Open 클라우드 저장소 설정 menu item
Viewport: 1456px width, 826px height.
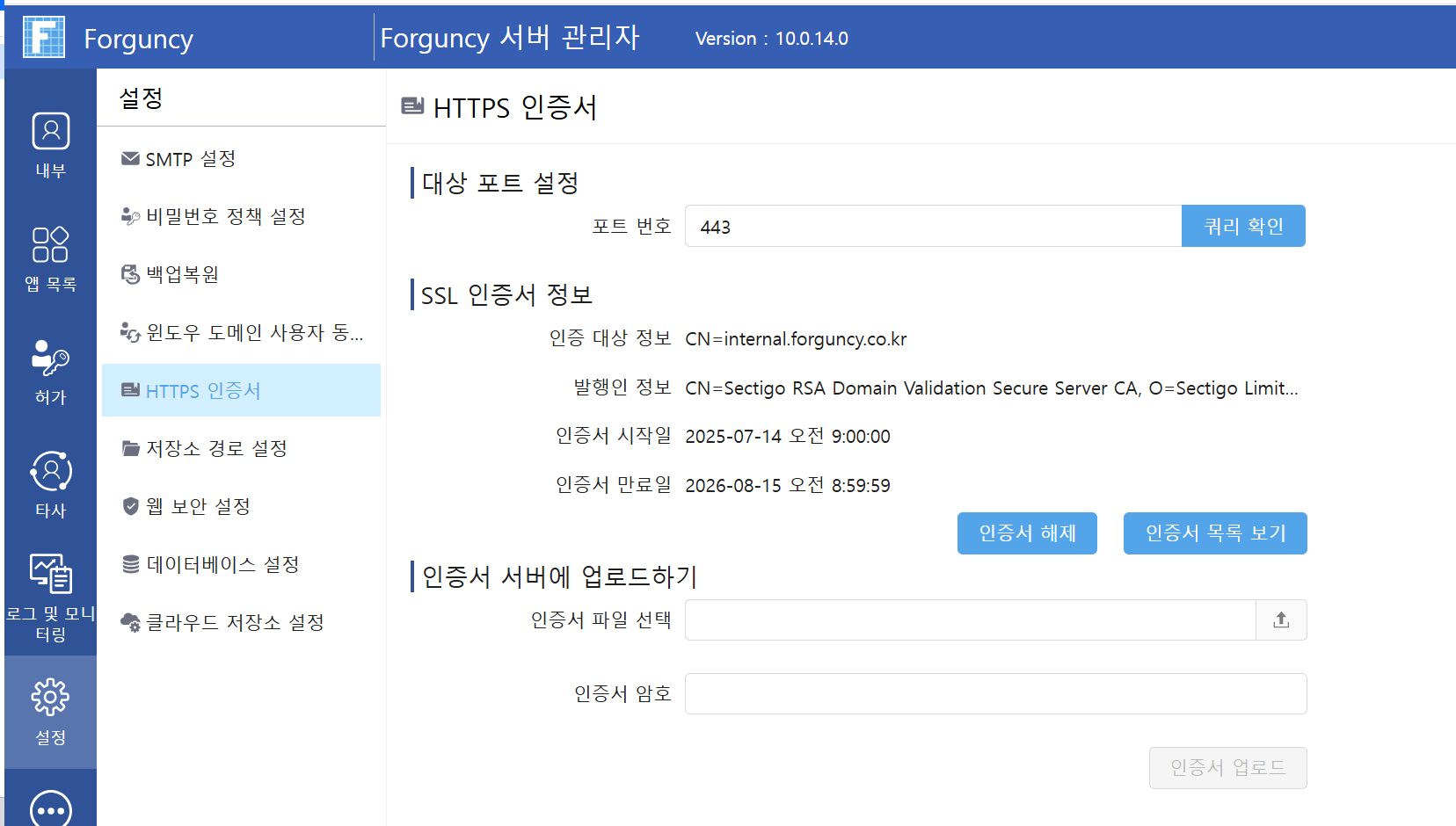241,622
